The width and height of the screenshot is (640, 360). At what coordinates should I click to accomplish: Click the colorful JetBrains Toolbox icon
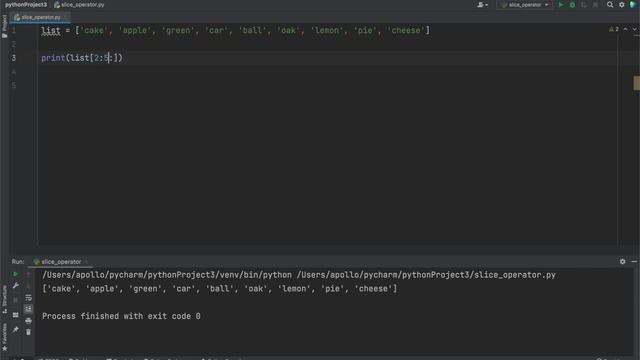[633, 5]
